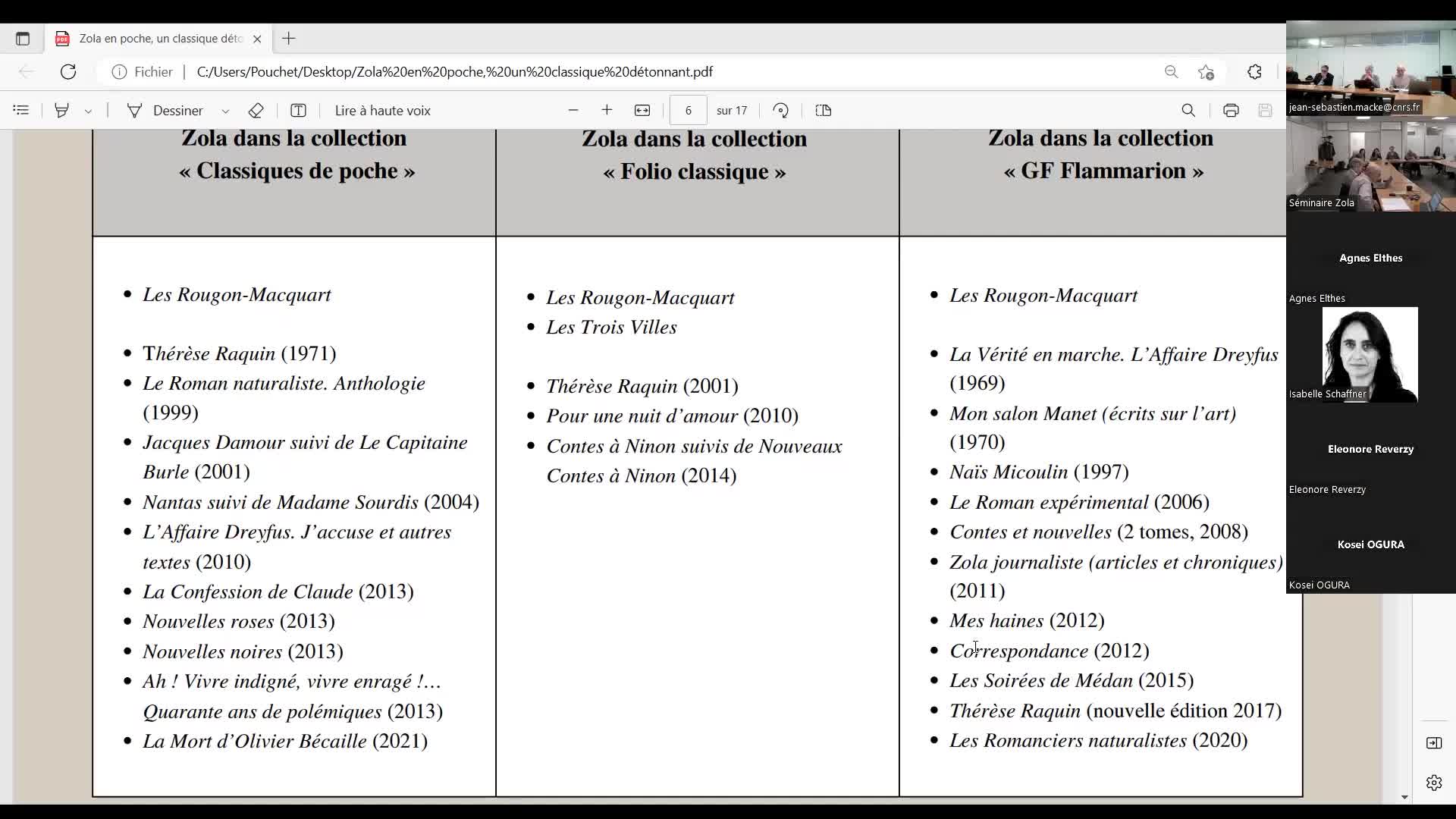This screenshot has height=819, width=1456.
Task: Click 'Thérèse Raquin (nouvelle édition 2017)'
Action: click(x=1116, y=711)
